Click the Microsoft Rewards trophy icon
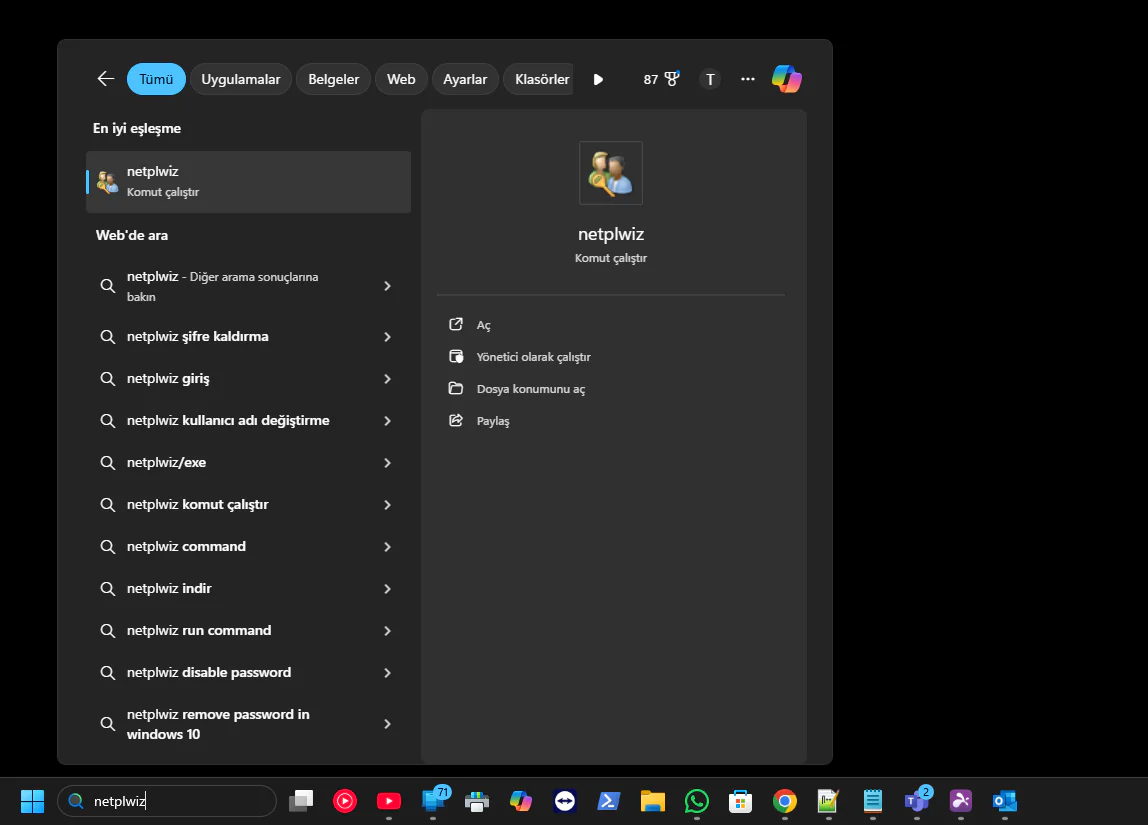The image size is (1148, 825). [670, 78]
